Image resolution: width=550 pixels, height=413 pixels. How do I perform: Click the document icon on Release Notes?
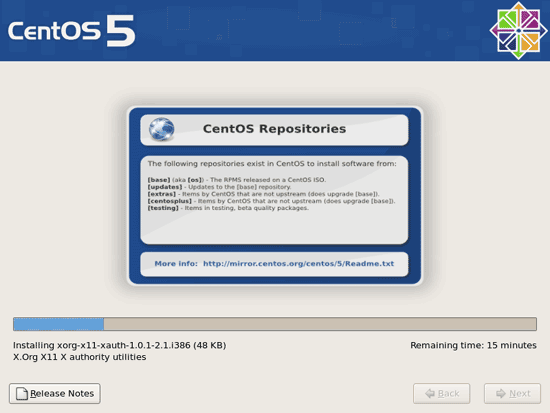click(x=22, y=394)
